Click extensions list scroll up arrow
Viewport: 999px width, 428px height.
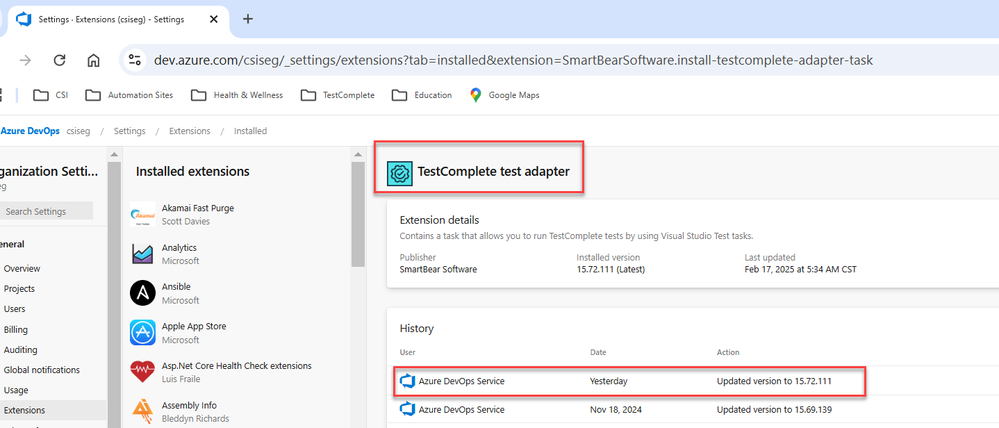[358, 155]
